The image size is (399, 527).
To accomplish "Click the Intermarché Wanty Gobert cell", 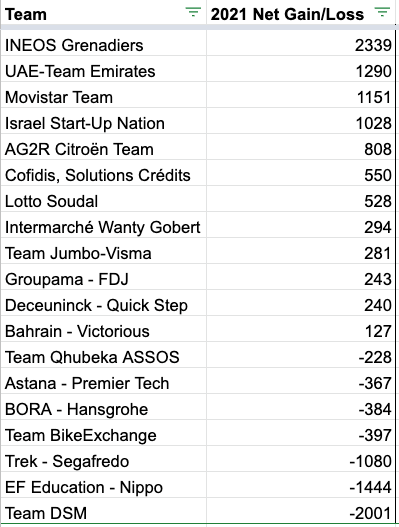I will 103,225.
